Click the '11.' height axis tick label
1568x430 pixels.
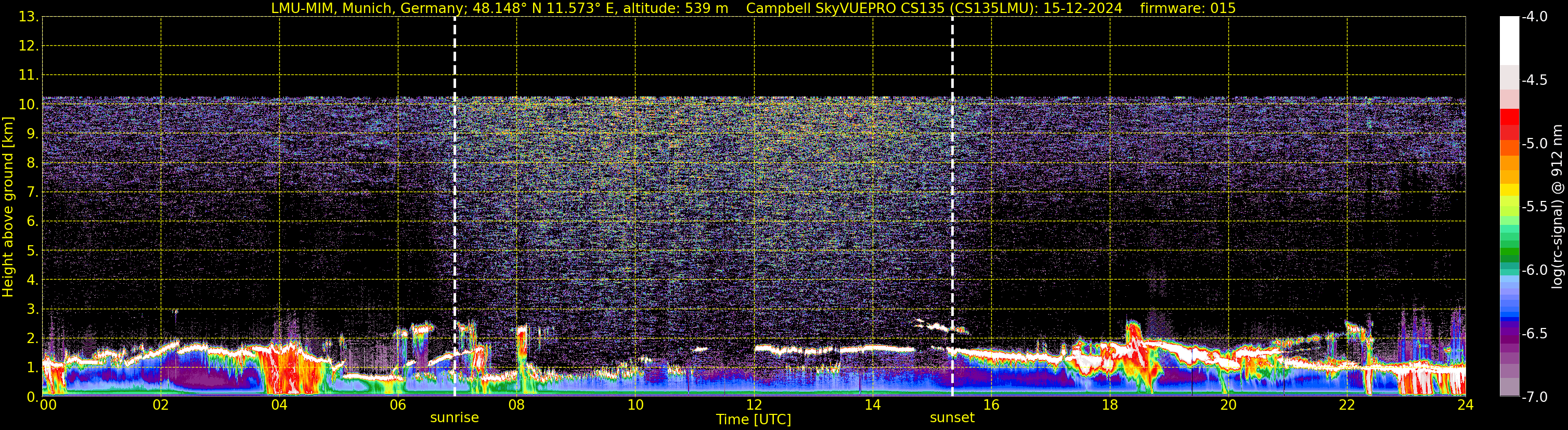pos(28,75)
